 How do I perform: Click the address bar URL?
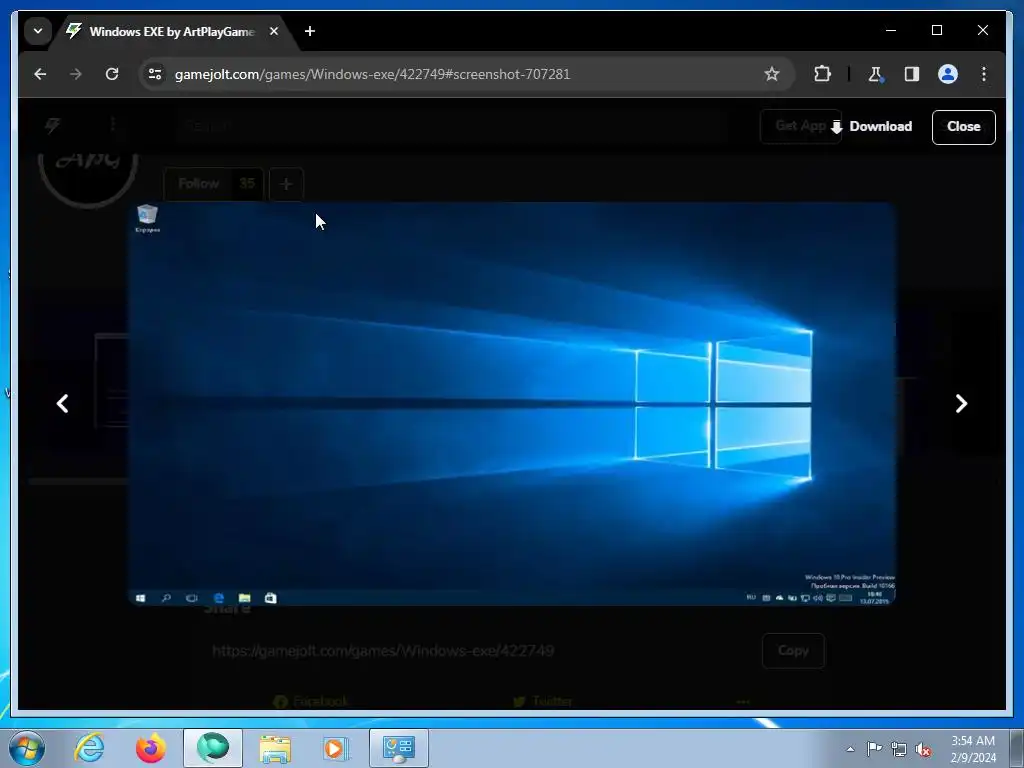[x=372, y=74]
